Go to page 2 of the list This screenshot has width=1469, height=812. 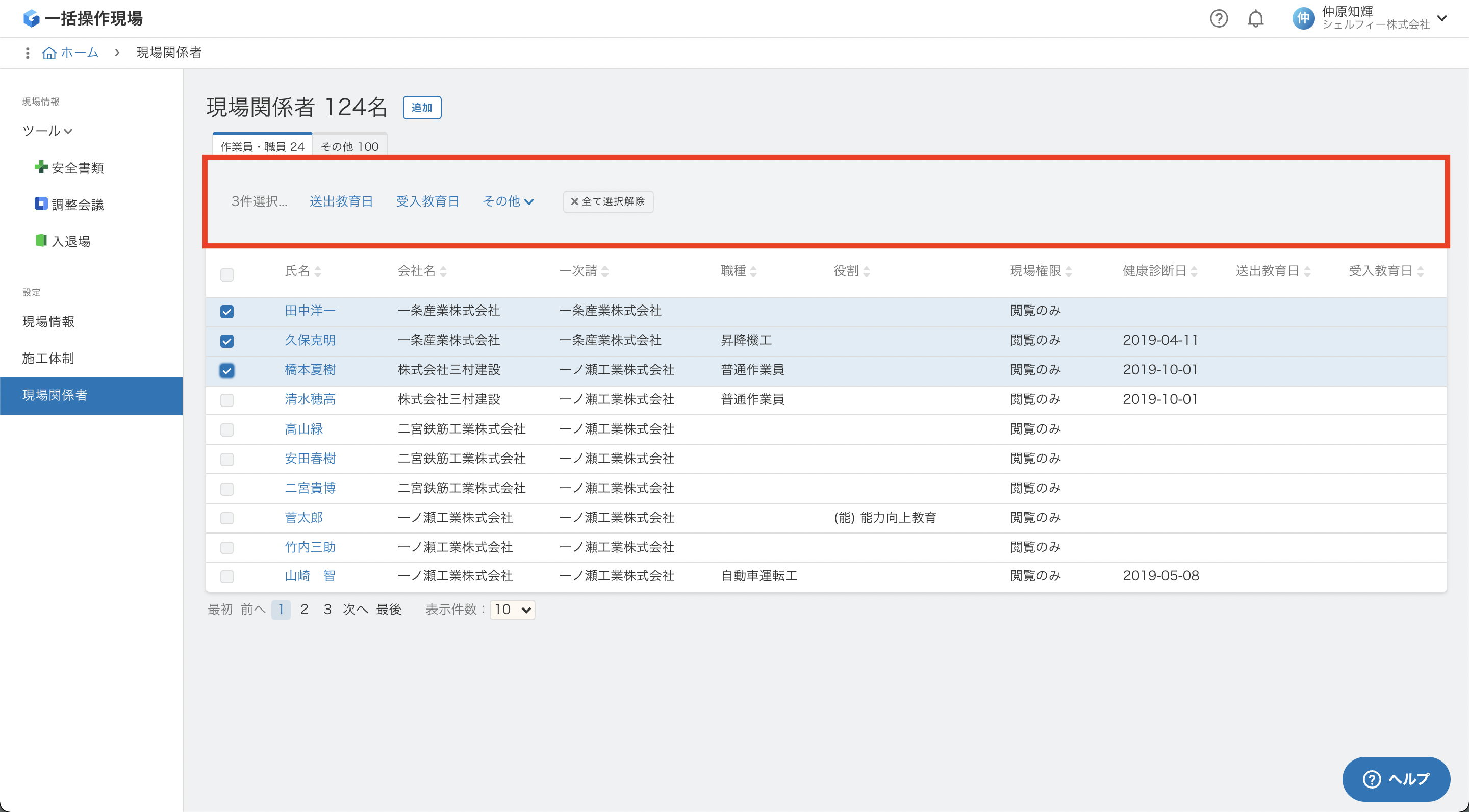(x=305, y=610)
